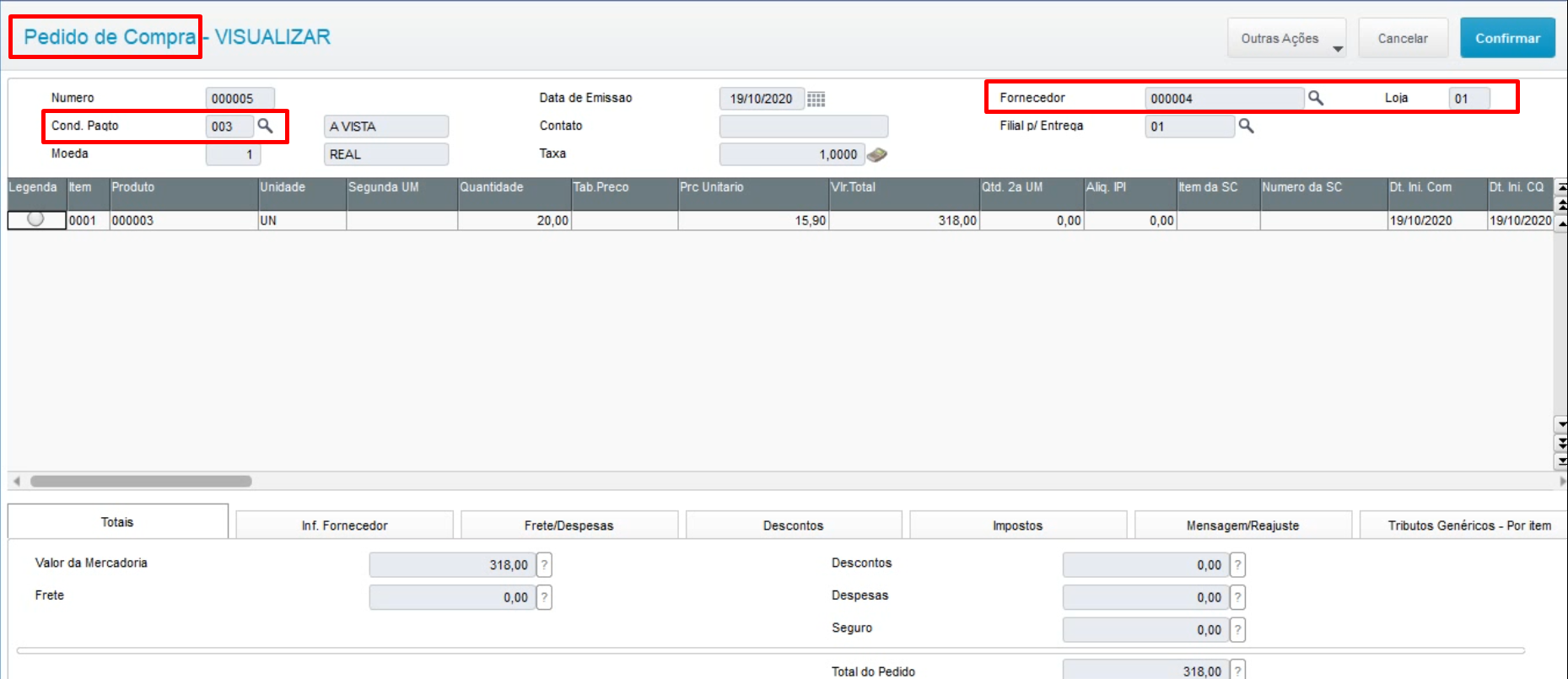Click the REAL currency description field
This screenshot has height=679, width=1568.
[x=386, y=154]
